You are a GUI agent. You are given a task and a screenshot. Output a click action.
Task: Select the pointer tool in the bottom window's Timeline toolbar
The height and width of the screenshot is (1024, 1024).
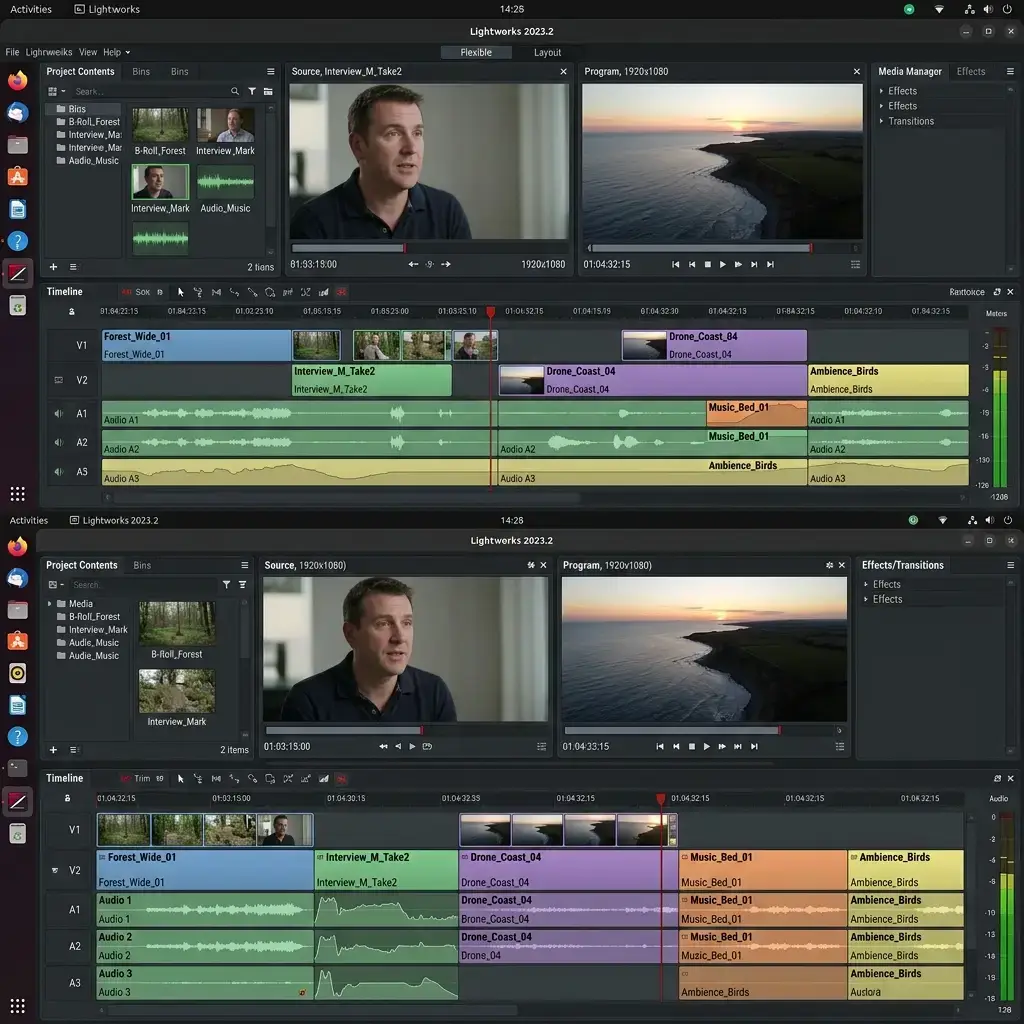(x=181, y=778)
